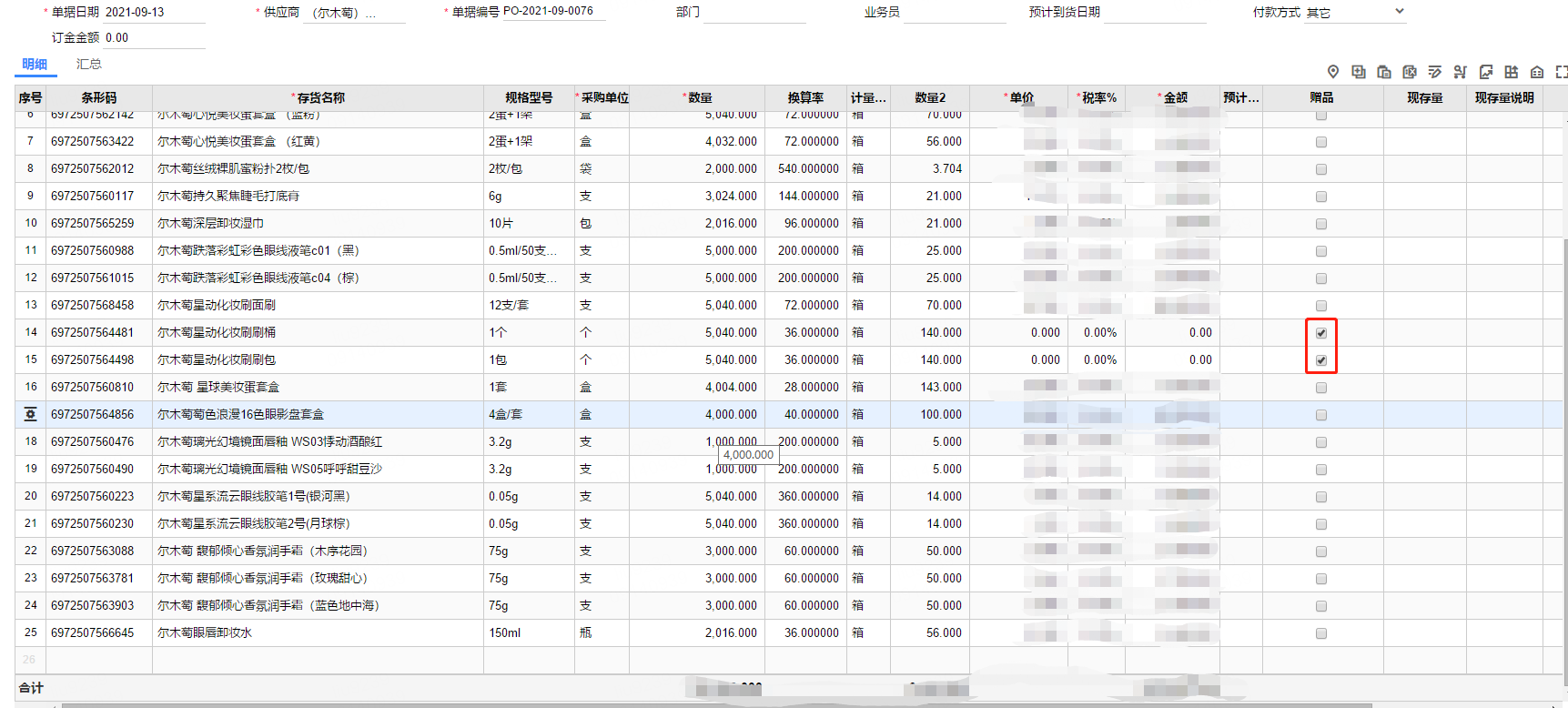The image size is (1568, 708).
Task: Click the location pin toolbar icon
Action: coord(1333,72)
